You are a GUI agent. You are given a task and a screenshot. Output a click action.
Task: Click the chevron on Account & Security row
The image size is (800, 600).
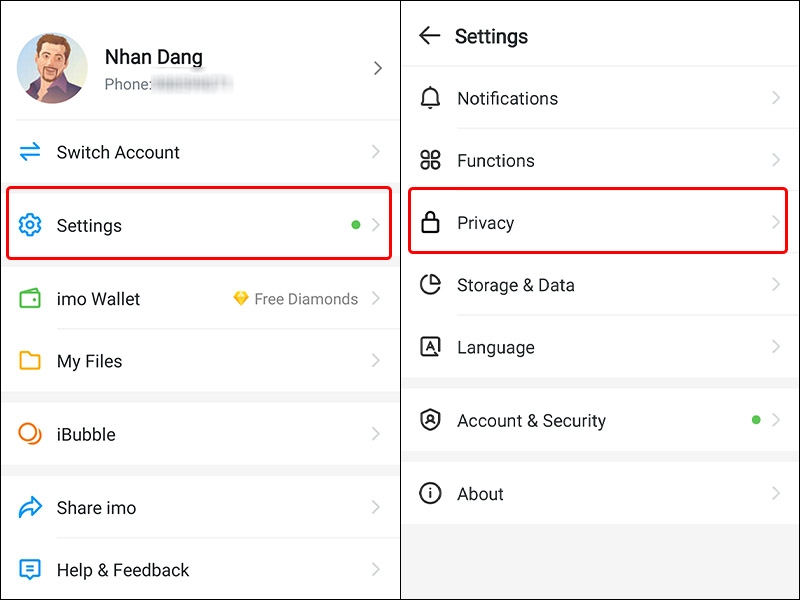click(776, 419)
